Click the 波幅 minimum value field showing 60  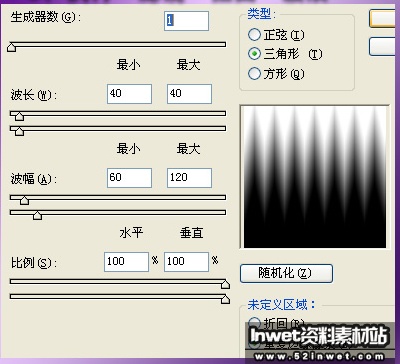[129, 178]
